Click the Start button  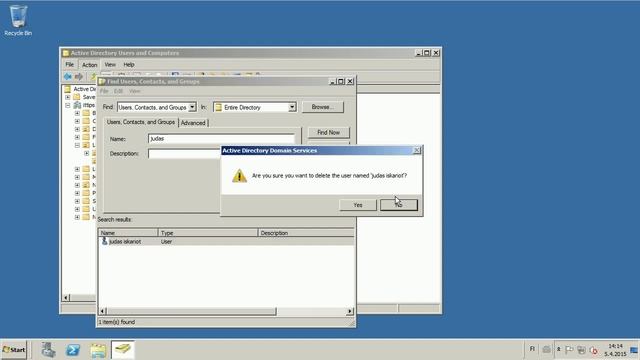(13, 350)
